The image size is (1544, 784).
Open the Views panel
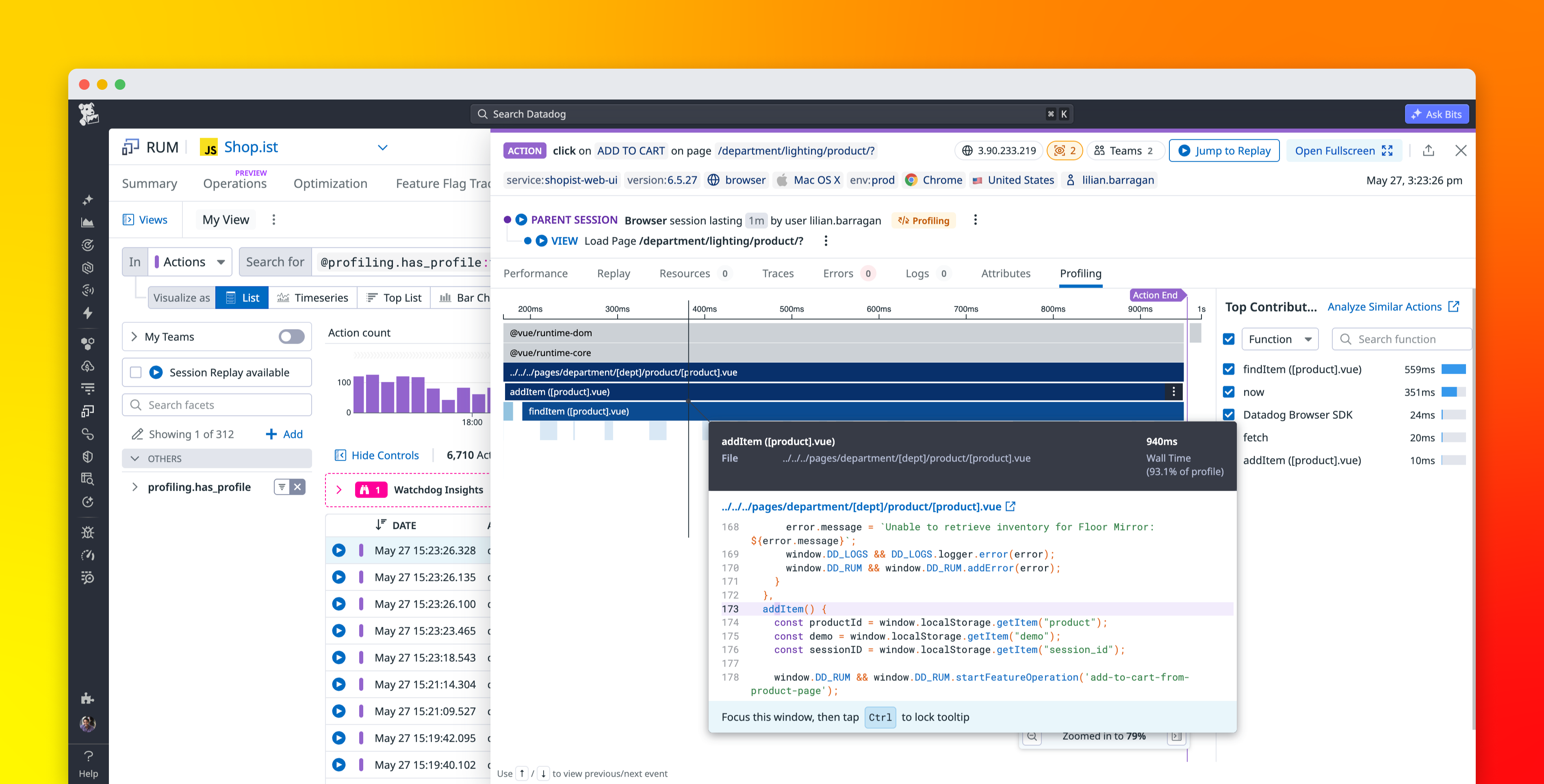(145, 219)
